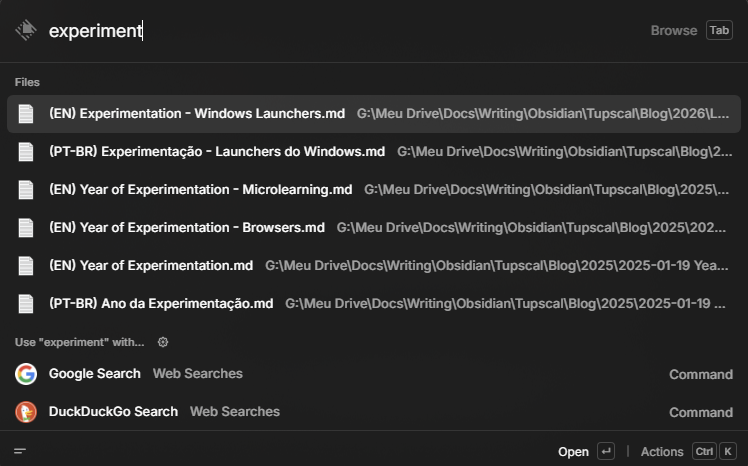The image size is (748, 466).
Task: Click the "Web Searches" label beside Google Search
Action: click(x=197, y=373)
